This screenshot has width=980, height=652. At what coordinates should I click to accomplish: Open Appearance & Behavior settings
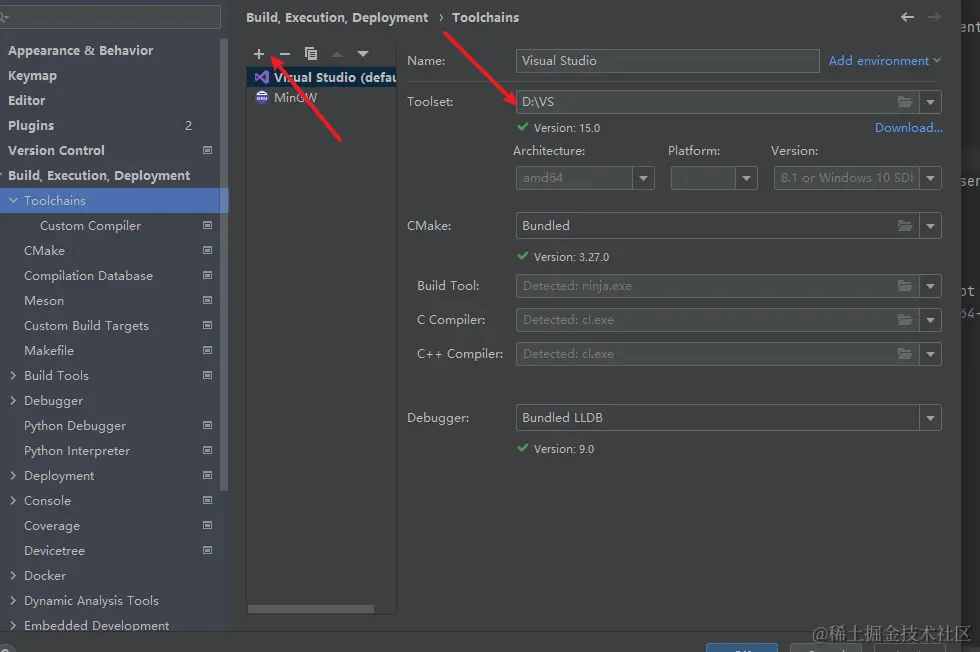coord(81,51)
